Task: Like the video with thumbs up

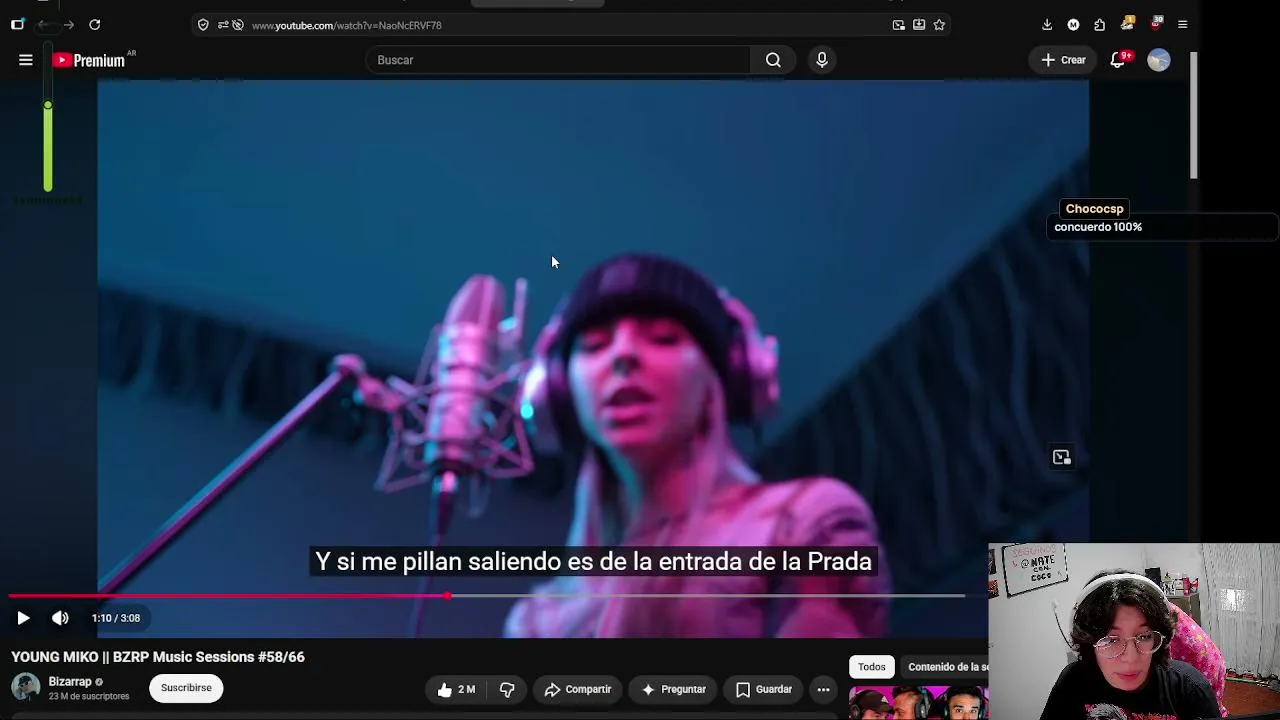Action: tap(455, 689)
